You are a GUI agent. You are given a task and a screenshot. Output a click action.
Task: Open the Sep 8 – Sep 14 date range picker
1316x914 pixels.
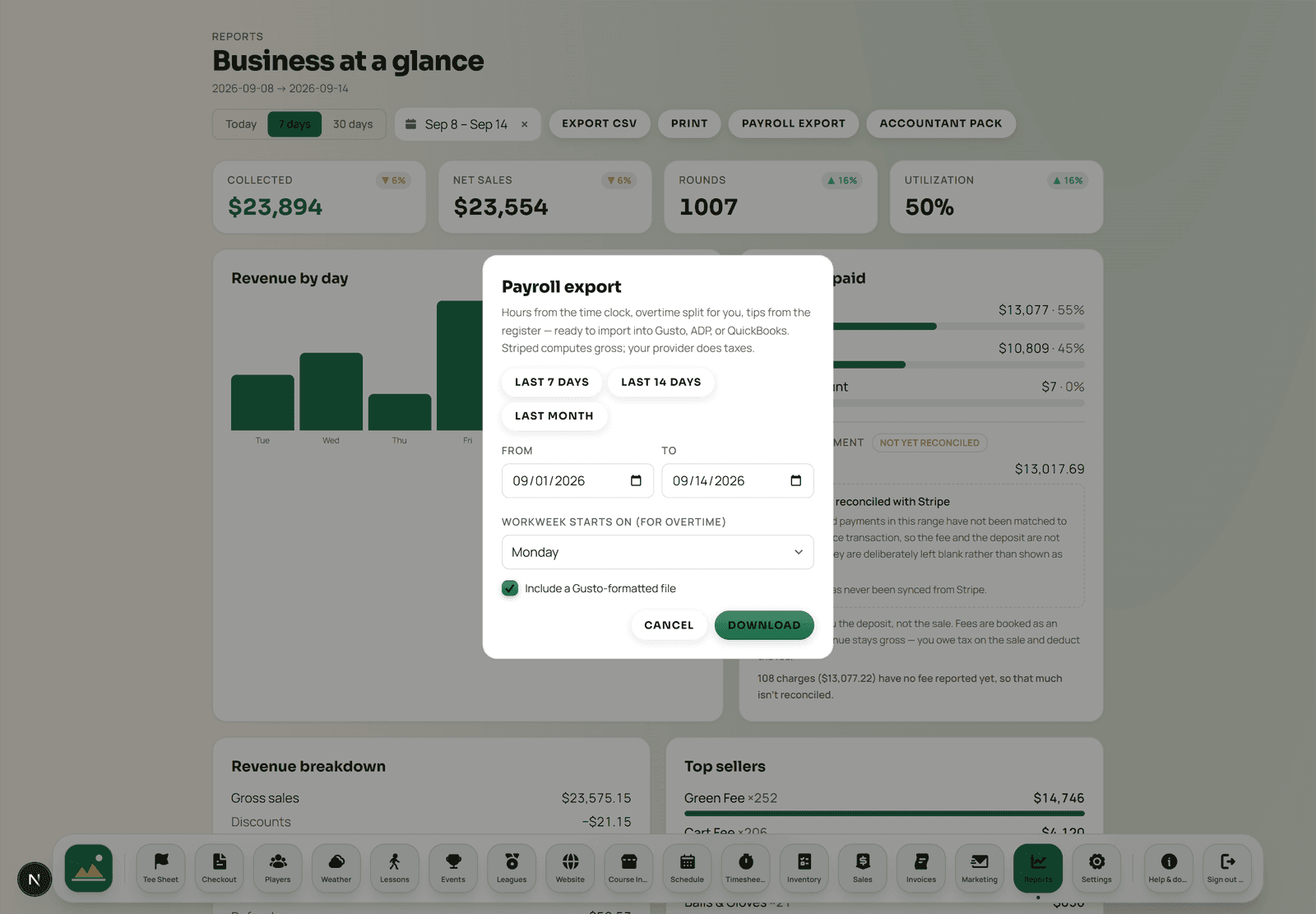click(466, 124)
